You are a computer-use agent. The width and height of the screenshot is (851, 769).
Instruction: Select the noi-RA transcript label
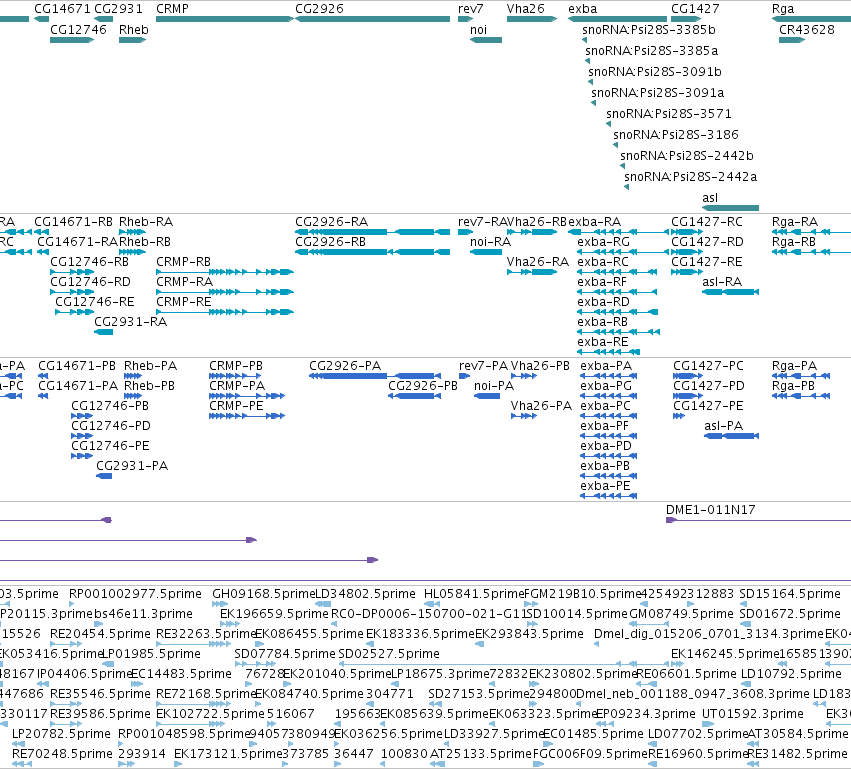tap(490, 241)
